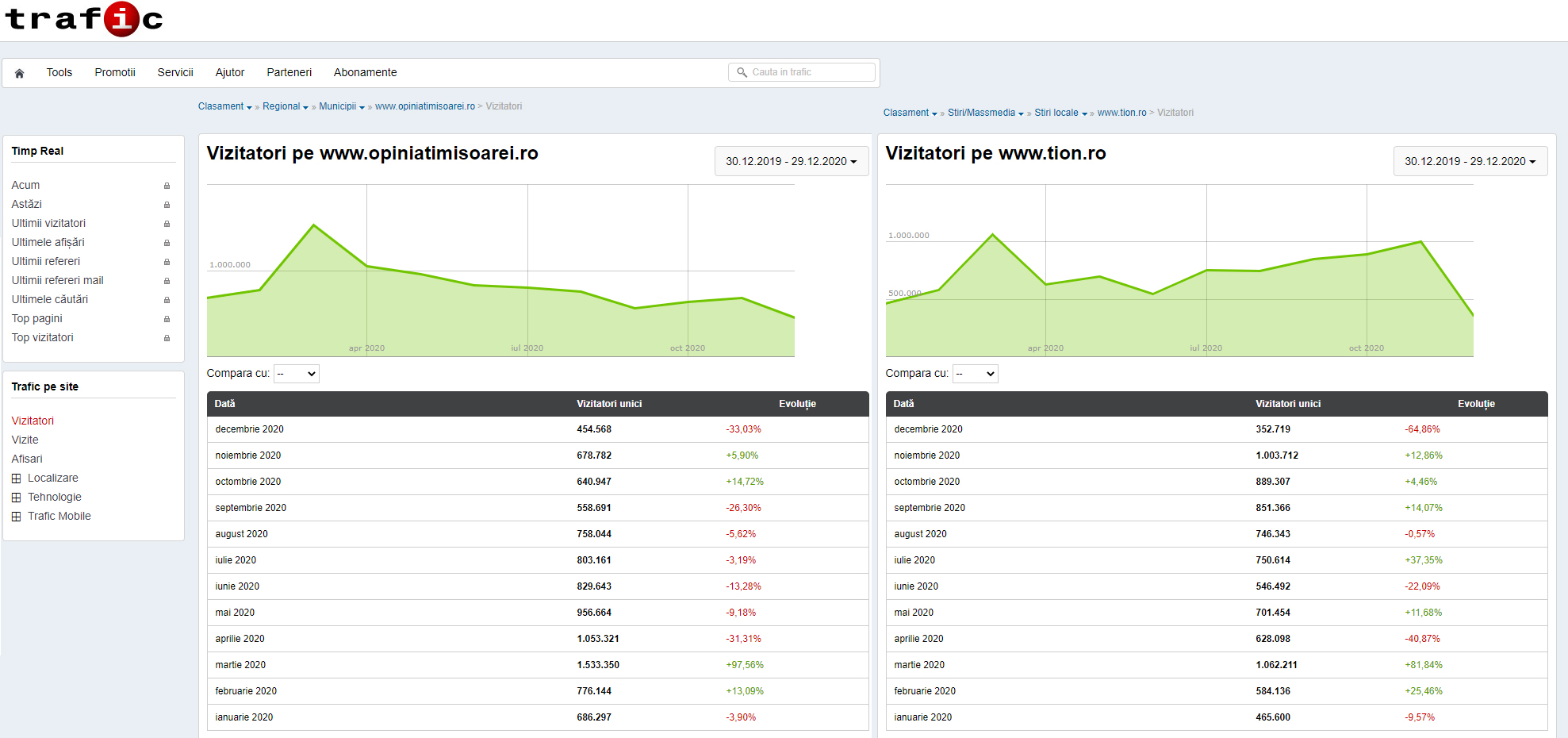Open Ultimii refereri mail link
The image size is (1568, 738).
pos(57,280)
